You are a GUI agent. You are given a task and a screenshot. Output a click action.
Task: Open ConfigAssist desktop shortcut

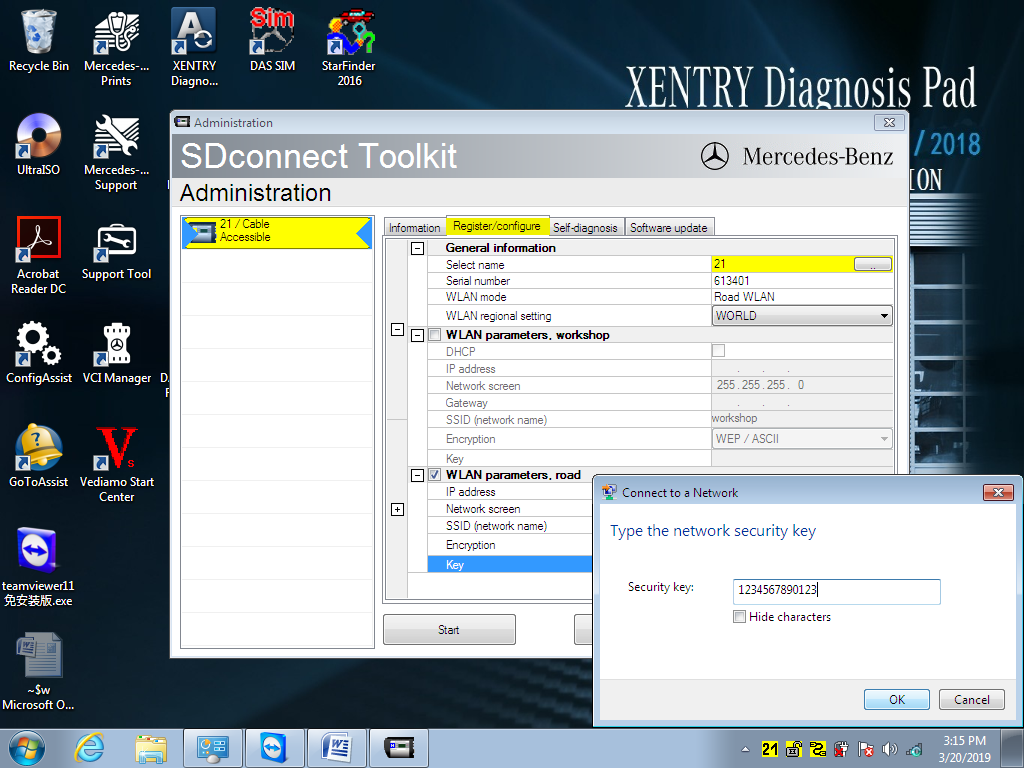pos(39,352)
